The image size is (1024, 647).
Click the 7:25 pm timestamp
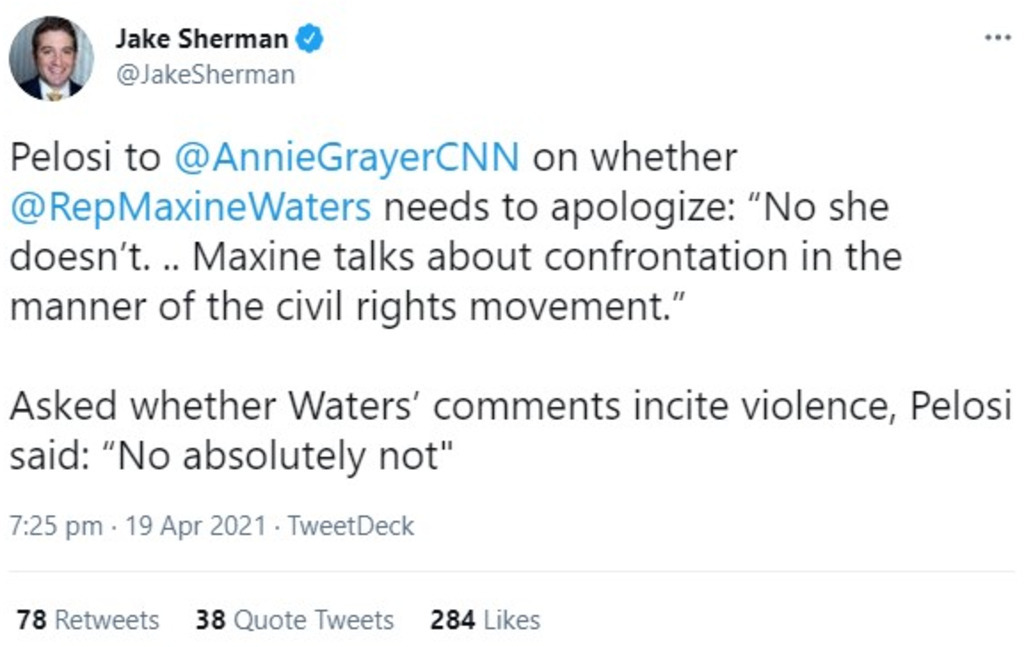point(56,526)
